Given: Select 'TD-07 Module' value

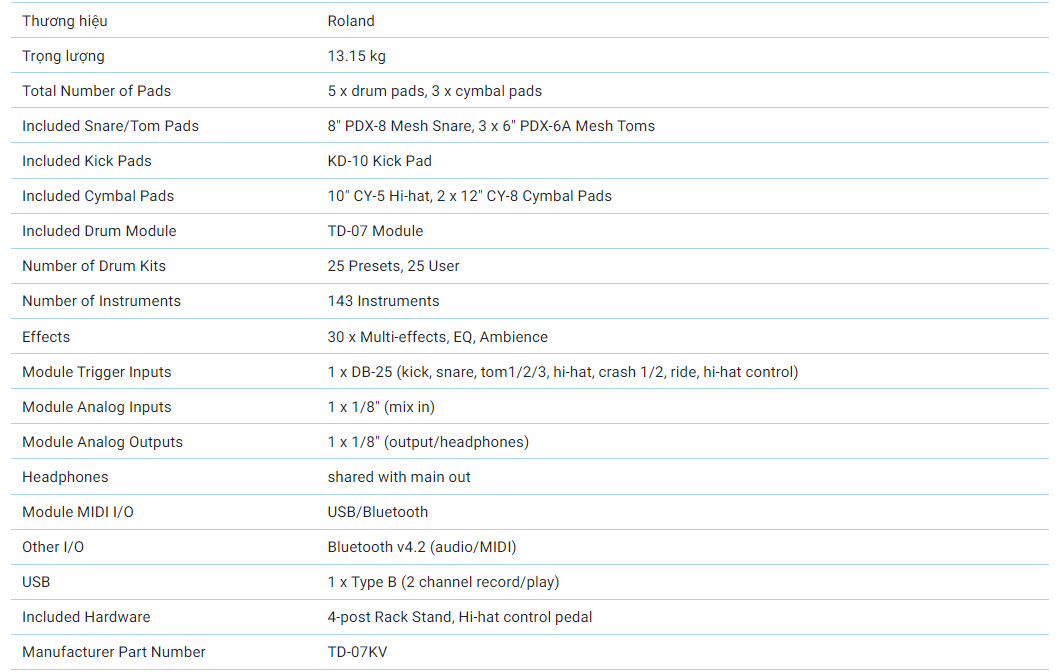Looking at the screenshot, I should pos(375,231).
